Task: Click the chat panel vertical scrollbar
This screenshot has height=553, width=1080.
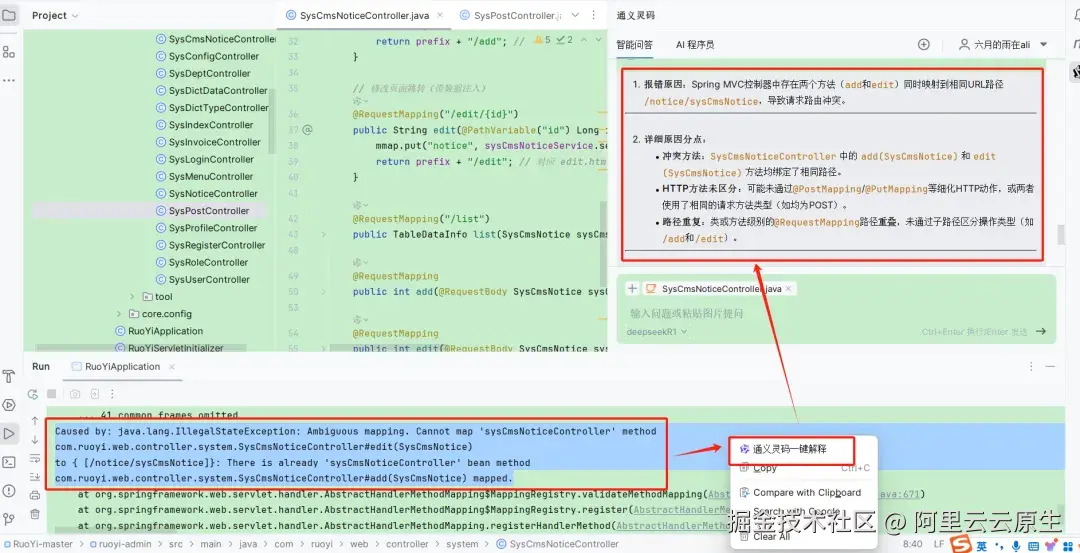Action: coord(1061,234)
